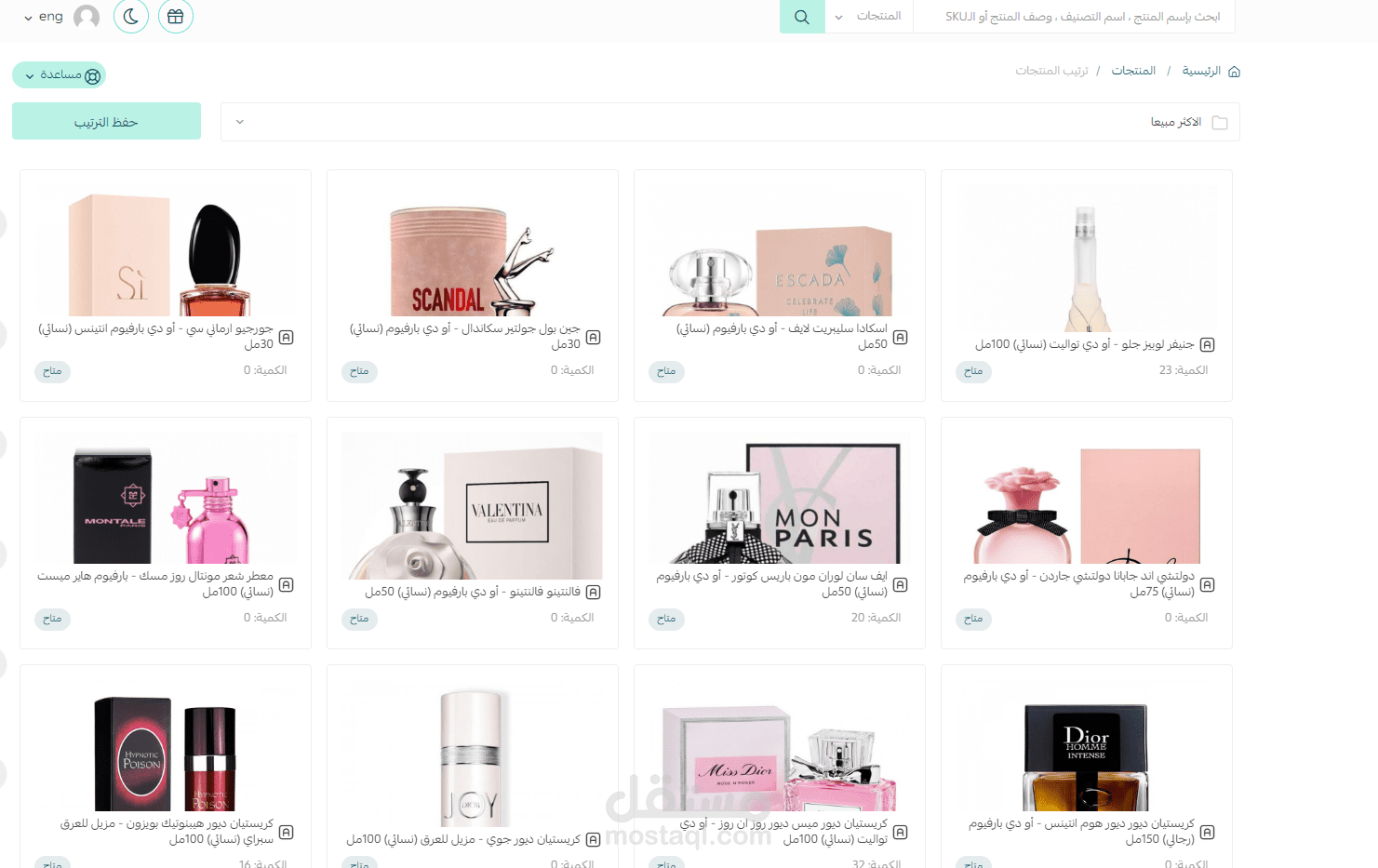Open the مساعدة help dropdown
The height and width of the screenshot is (868, 1378).
(x=59, y=75)
